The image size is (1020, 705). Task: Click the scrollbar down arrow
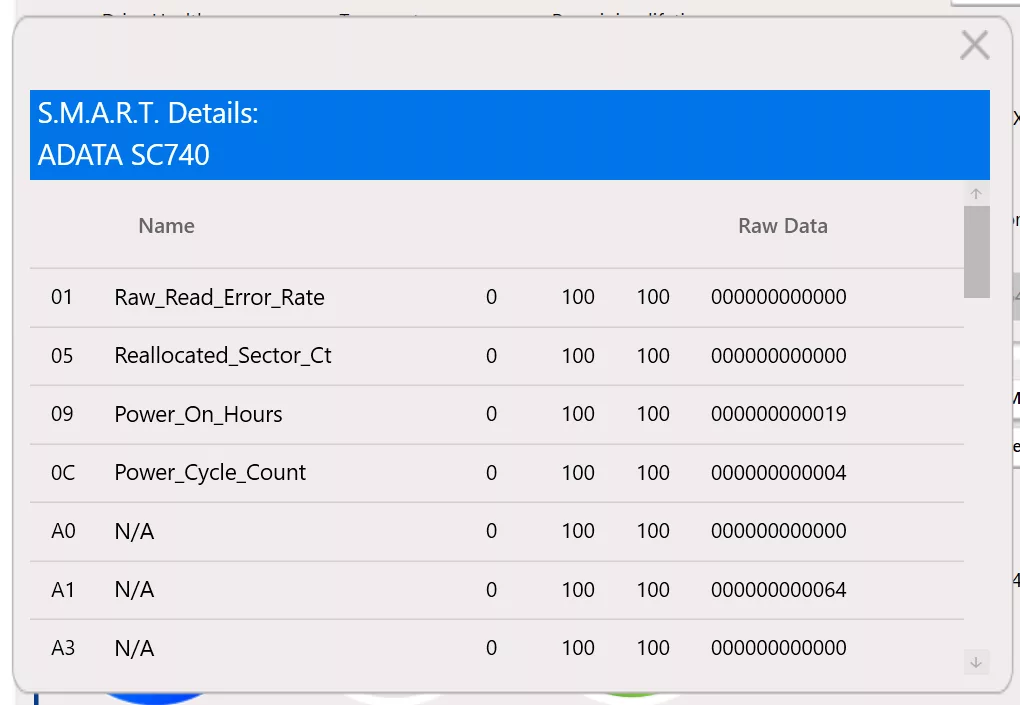point(976,662)
